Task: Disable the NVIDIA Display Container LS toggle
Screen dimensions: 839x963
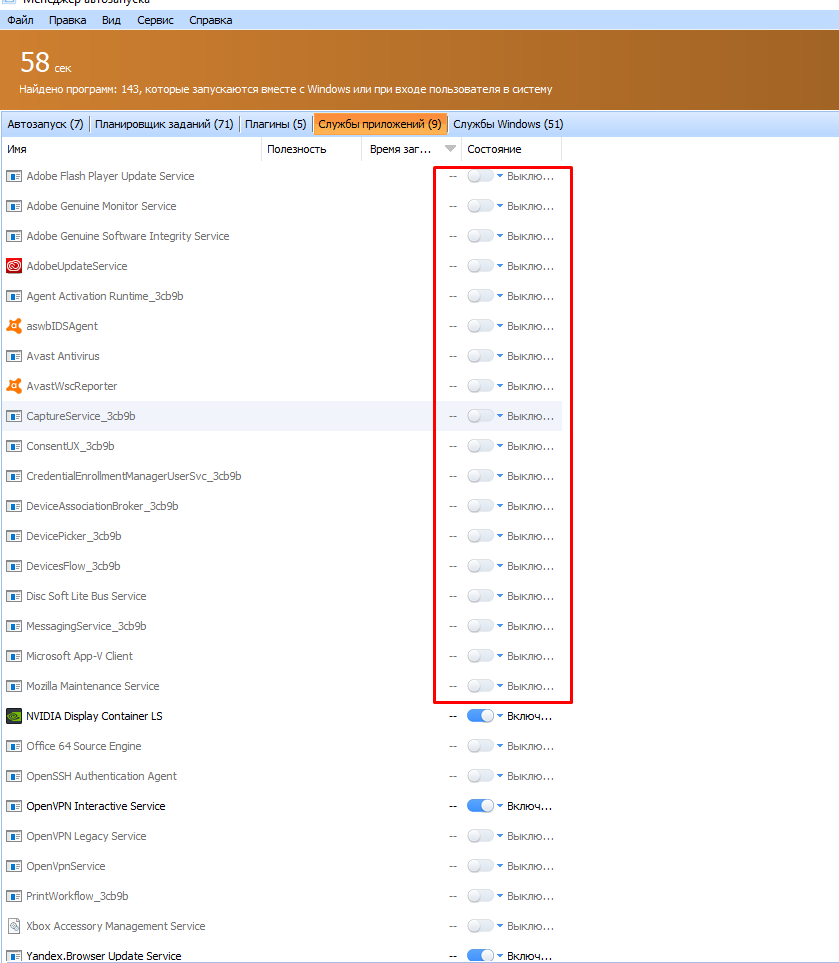Action: tap(480, 716)
